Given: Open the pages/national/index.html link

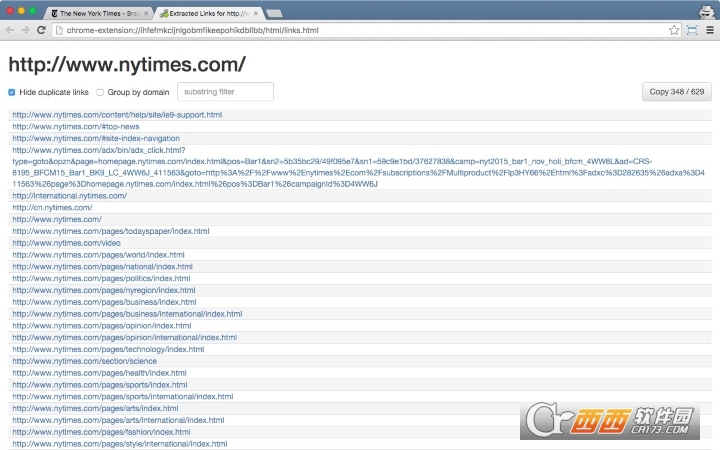Looking at the screenshot, I should 102,267.
